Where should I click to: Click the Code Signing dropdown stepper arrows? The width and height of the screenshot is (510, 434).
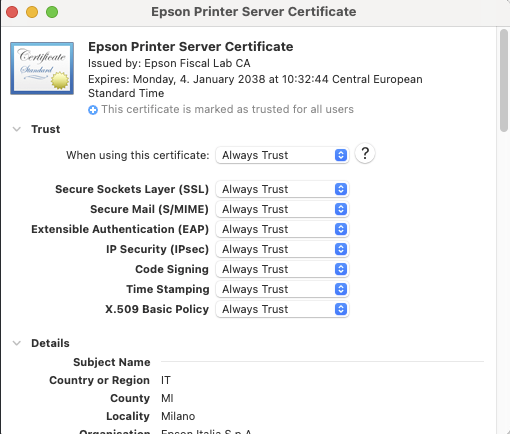[x=341, y=269]
